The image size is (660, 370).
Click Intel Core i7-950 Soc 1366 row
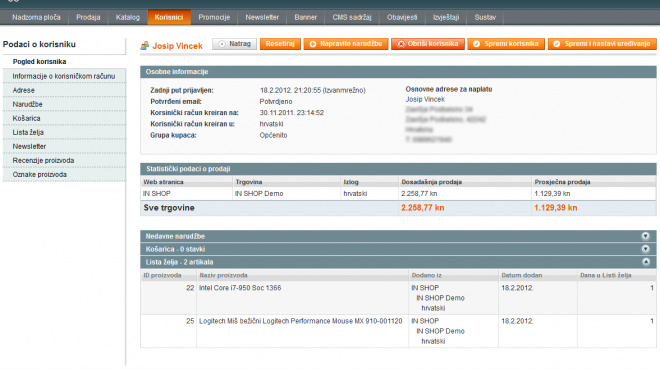(x=398, y=298)
